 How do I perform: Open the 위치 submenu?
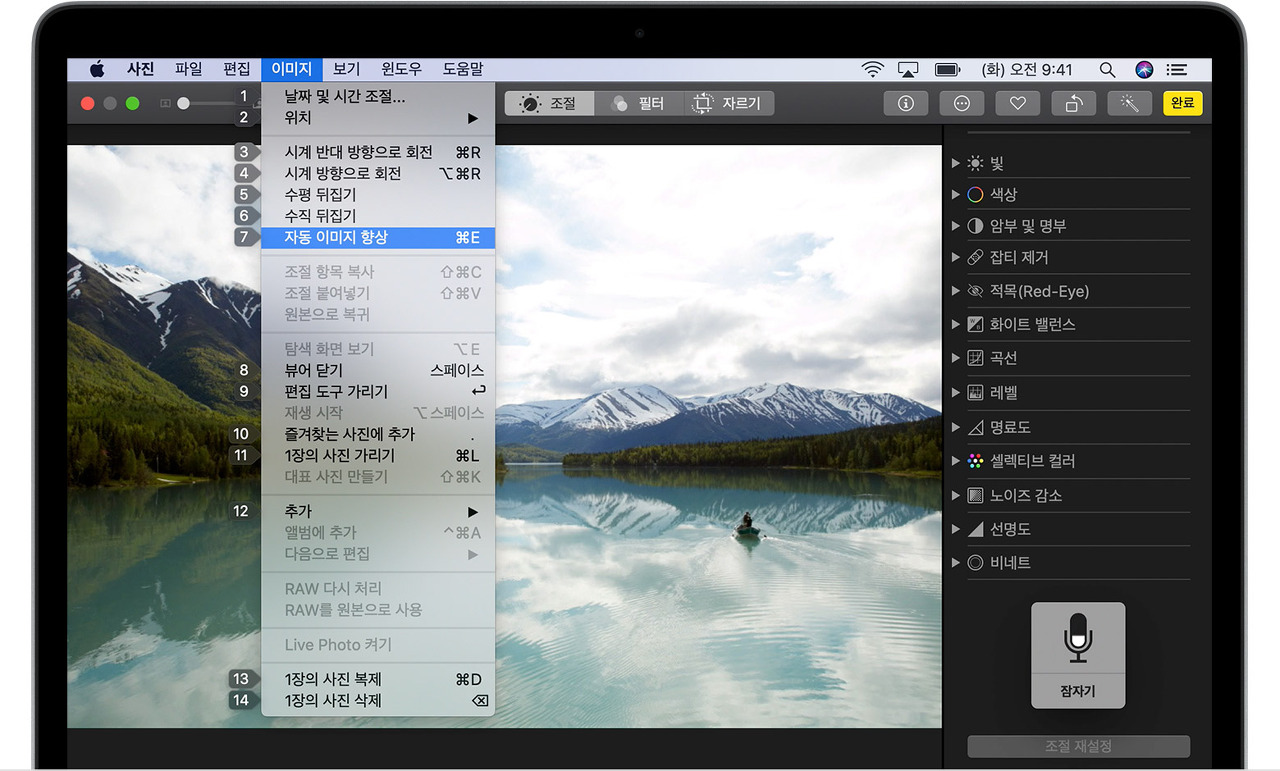pyautogui.click(x=378, y=118)
